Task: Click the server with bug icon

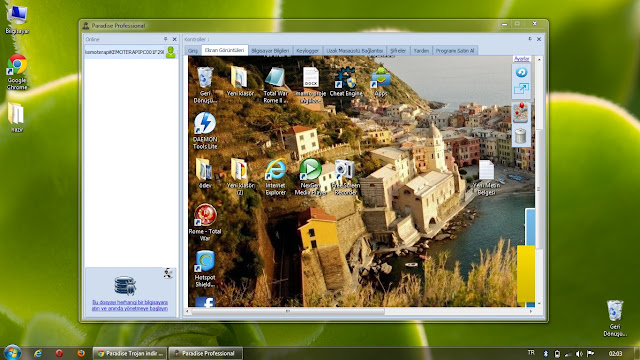Action: [125, 285]
